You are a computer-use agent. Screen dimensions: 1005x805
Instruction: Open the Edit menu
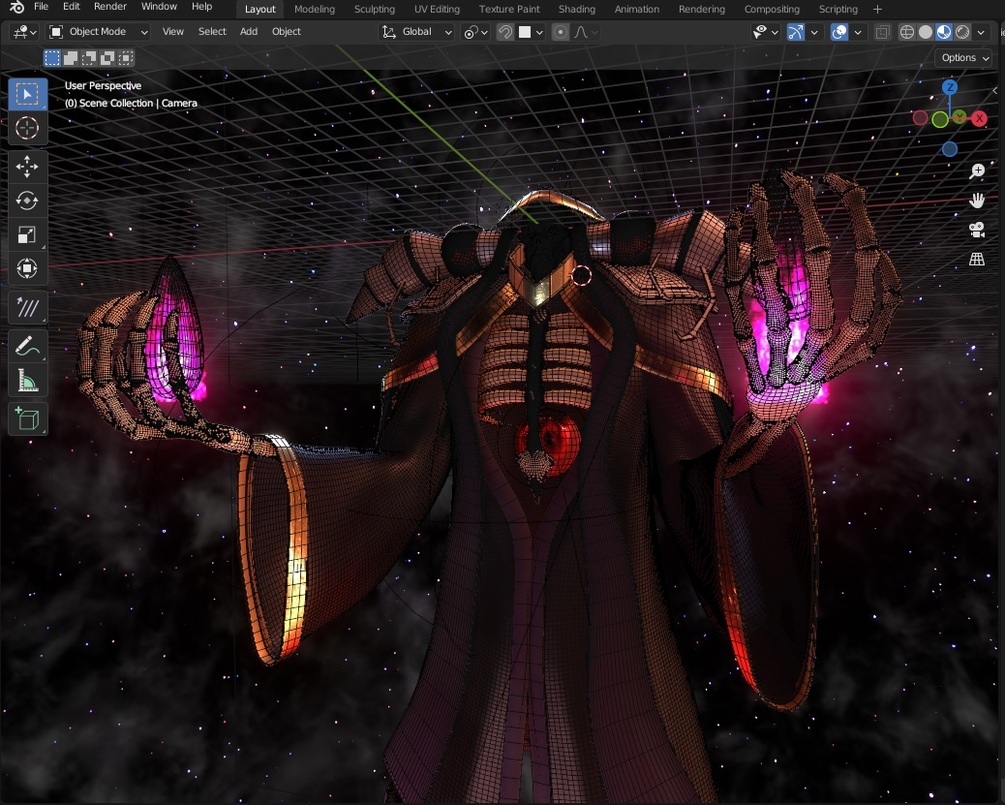71,6
